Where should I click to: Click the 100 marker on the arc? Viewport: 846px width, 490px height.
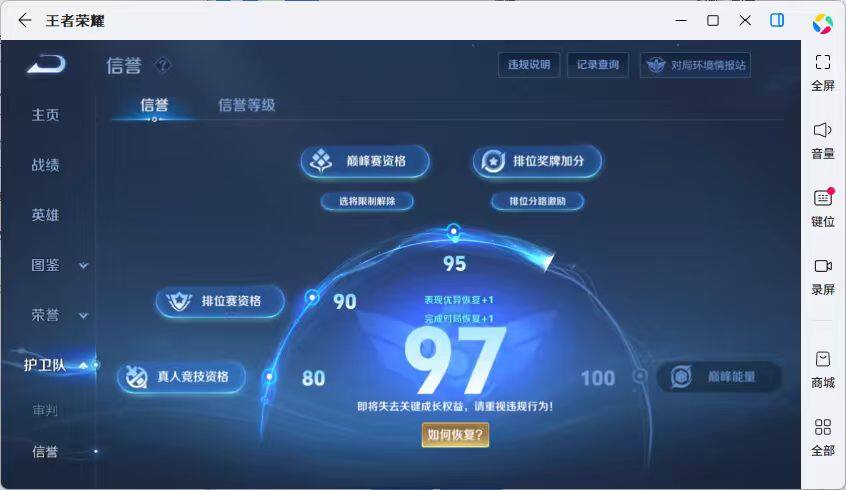pos(639,376)
